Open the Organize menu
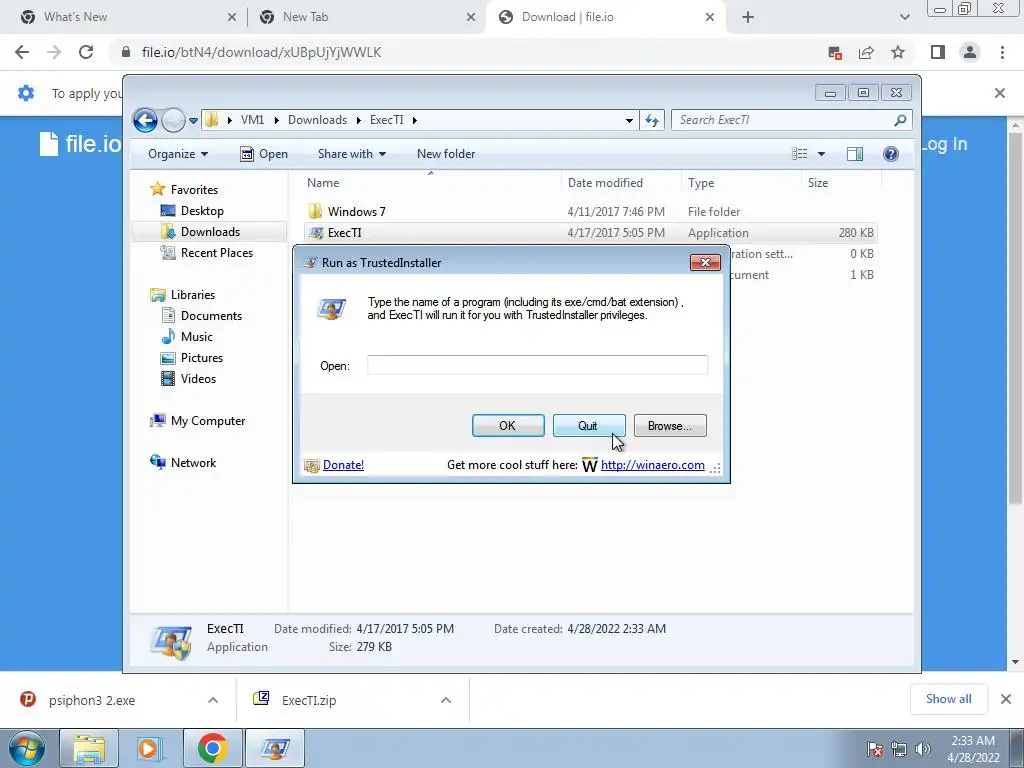The height and width of the screenshot is (768, 1024). [178, 154]
